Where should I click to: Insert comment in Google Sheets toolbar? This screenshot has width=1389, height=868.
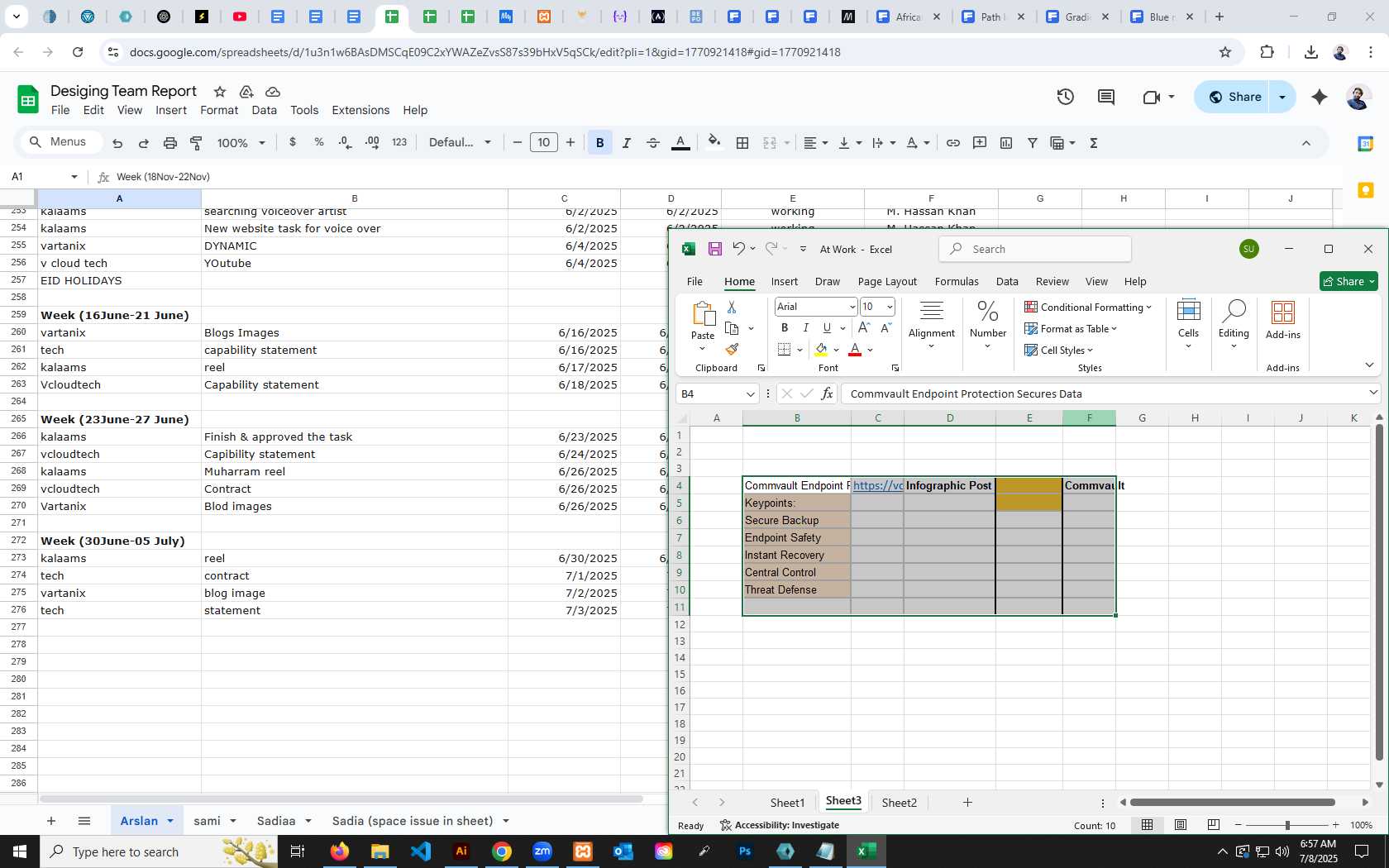pos(980,143)
